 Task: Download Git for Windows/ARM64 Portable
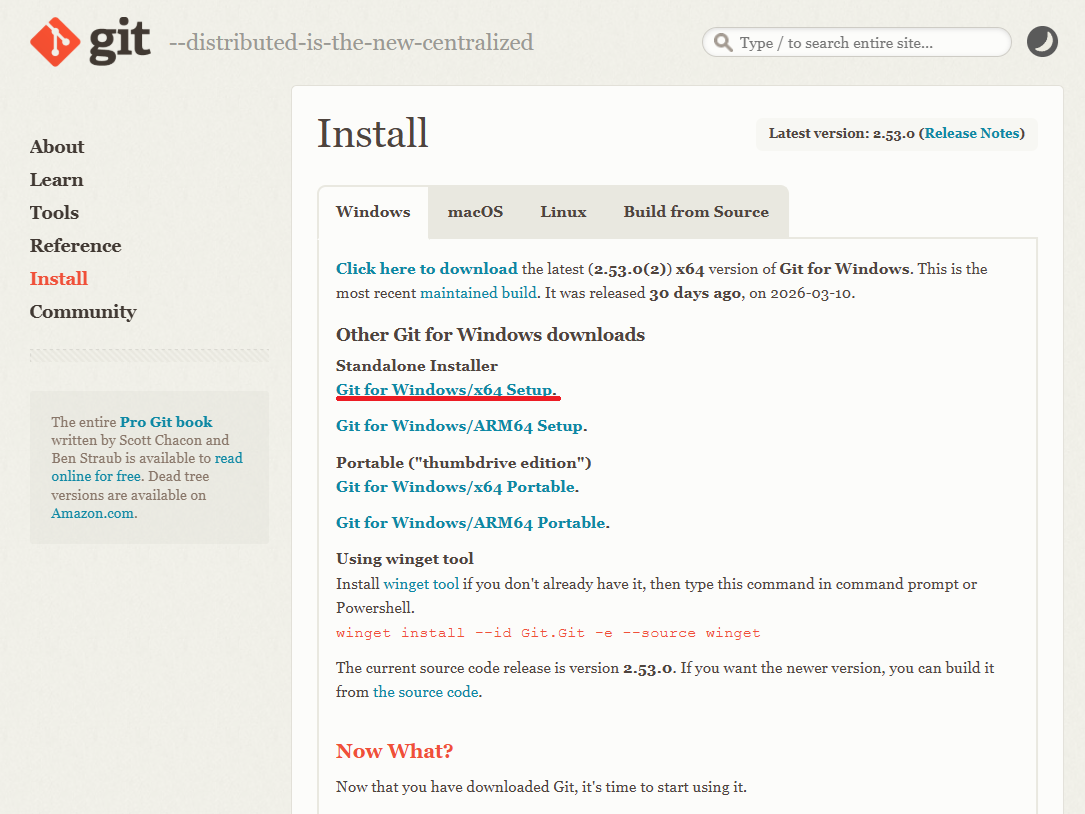pos(471,523)
